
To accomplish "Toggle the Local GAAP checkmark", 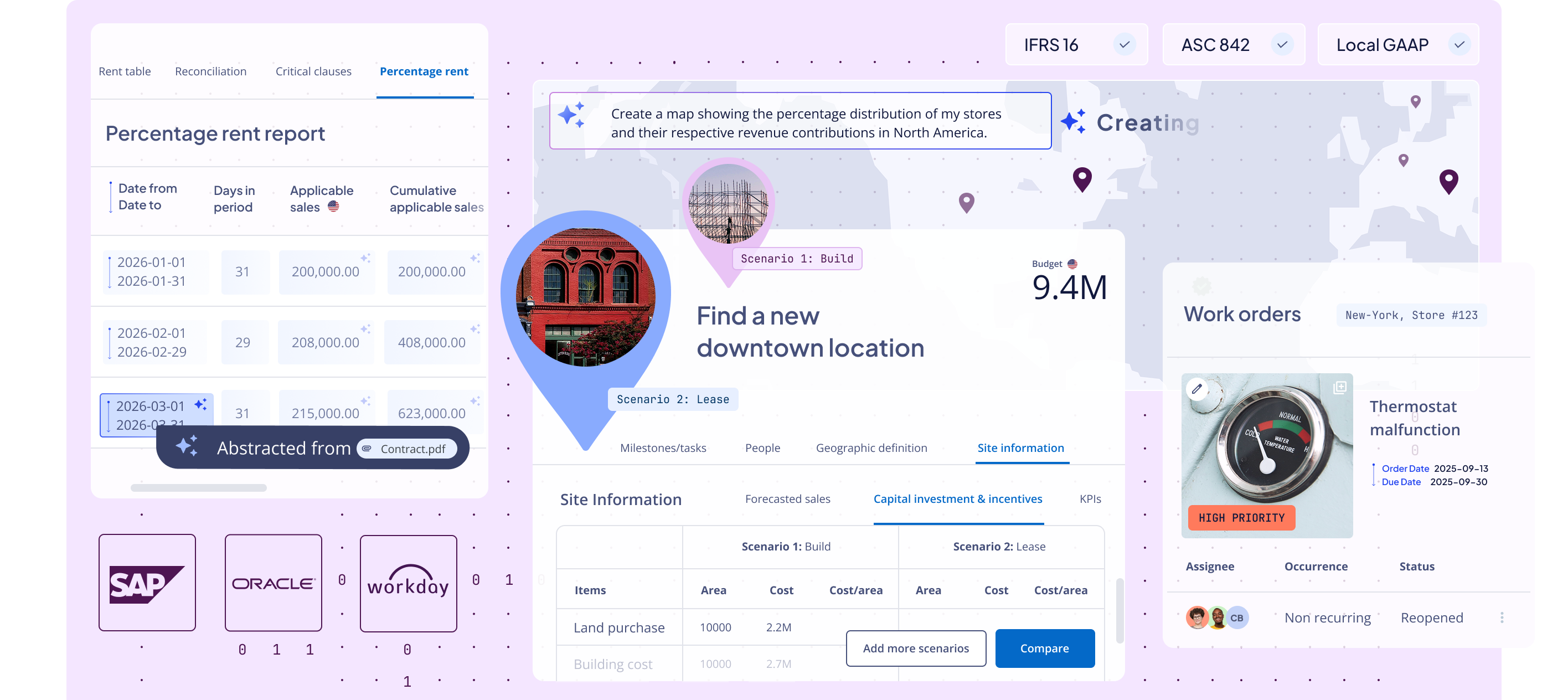I will (1459, 44).
